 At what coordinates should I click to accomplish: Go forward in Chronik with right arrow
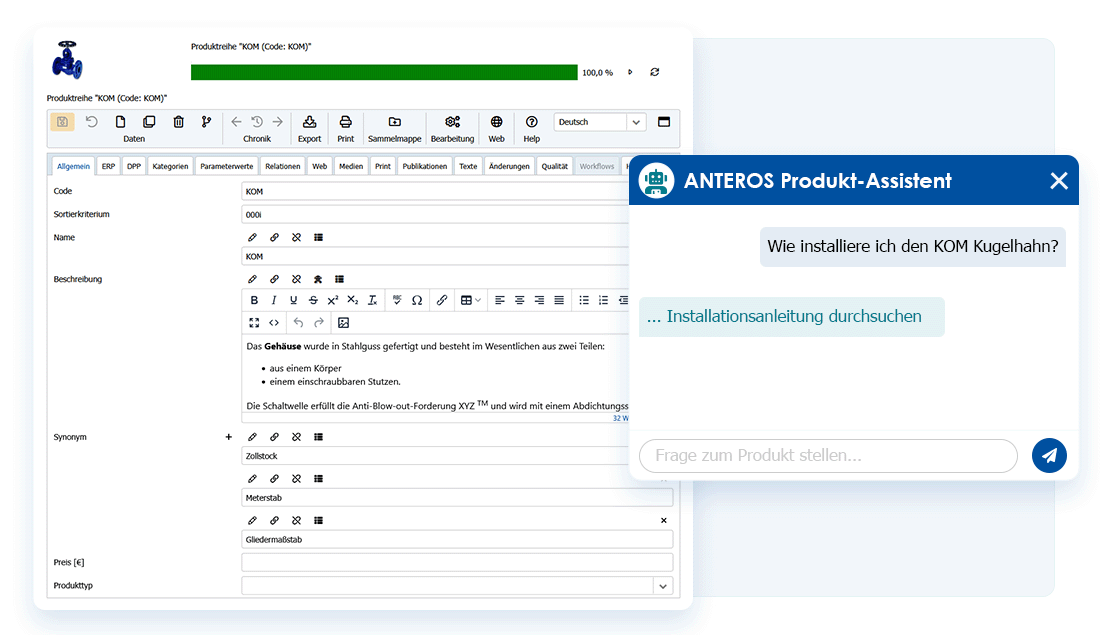click(x=278, y=122)
